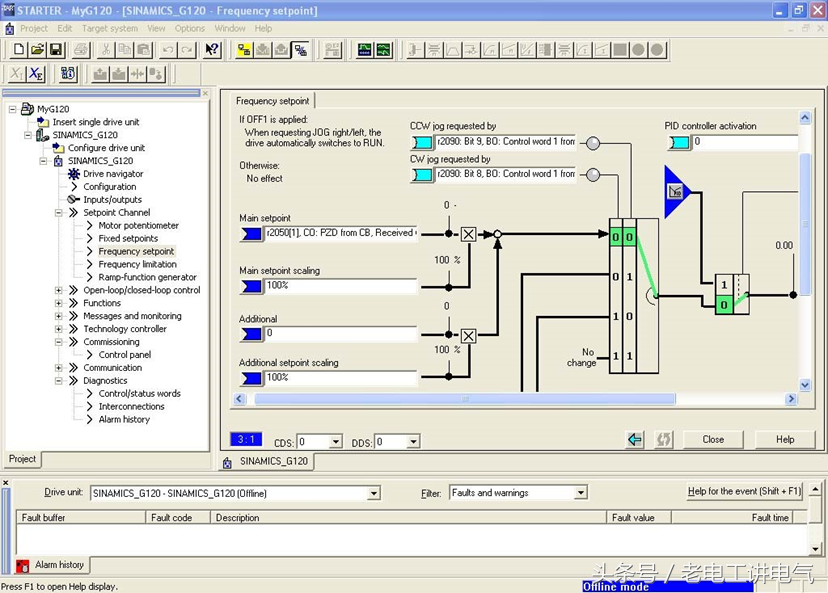Screen dimensions: 828x593
Task: Click the Save project toolbar icon
Action: [x=56, y=50]
